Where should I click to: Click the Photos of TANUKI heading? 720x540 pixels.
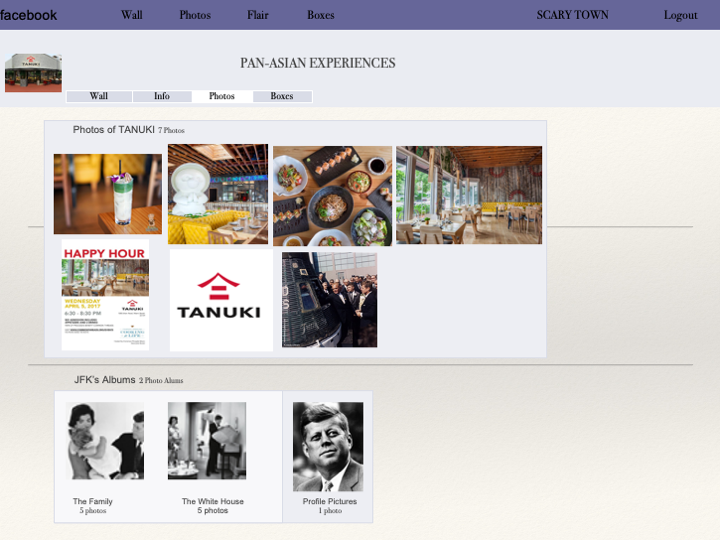click(x=113, y=130)
